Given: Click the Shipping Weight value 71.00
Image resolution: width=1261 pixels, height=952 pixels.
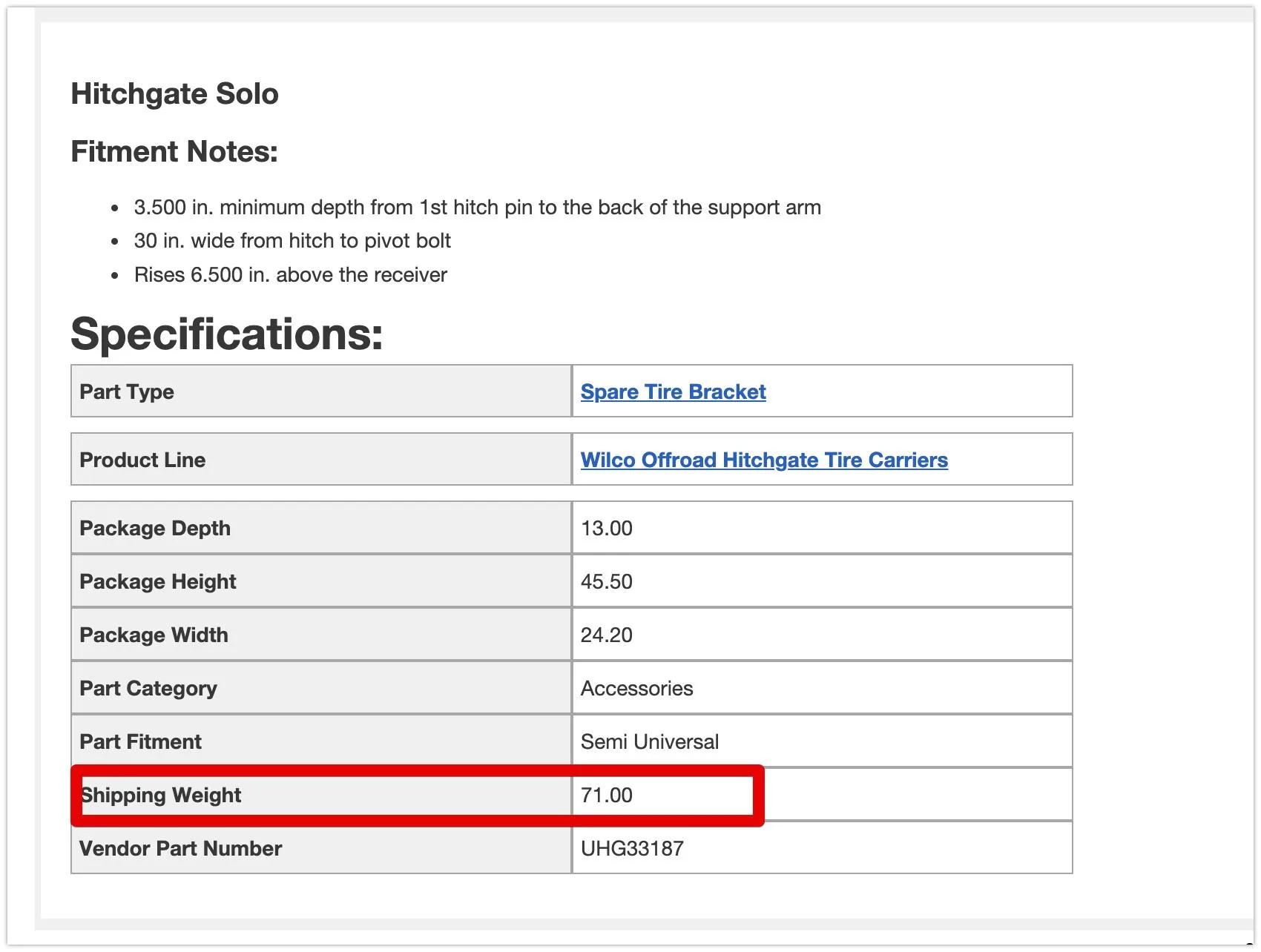Looking at the screenshot, I should tap(607, 795).
